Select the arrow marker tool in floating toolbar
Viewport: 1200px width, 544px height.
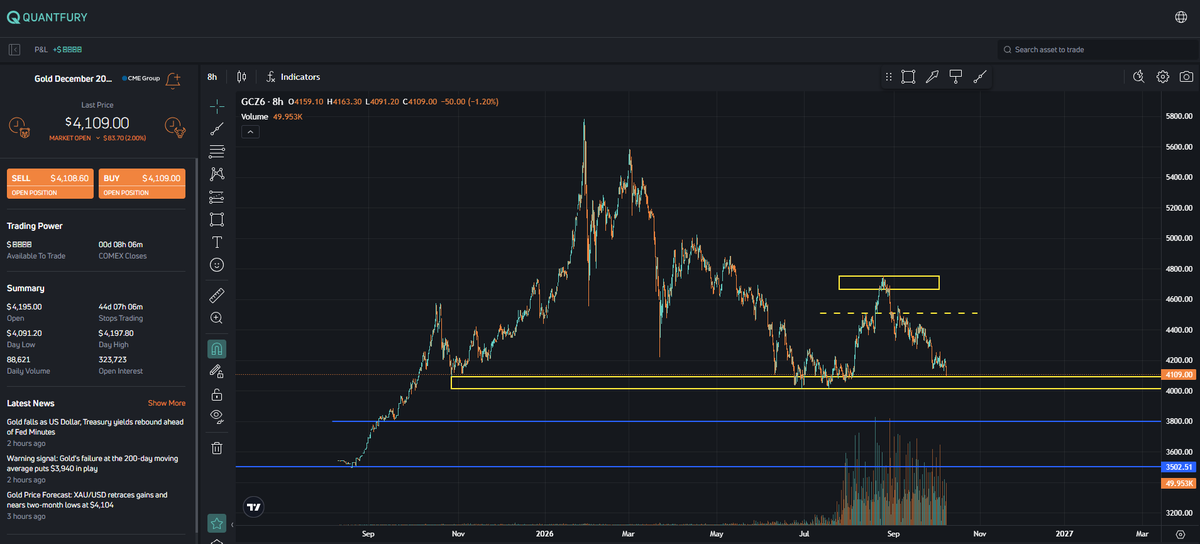coord(932,76)
